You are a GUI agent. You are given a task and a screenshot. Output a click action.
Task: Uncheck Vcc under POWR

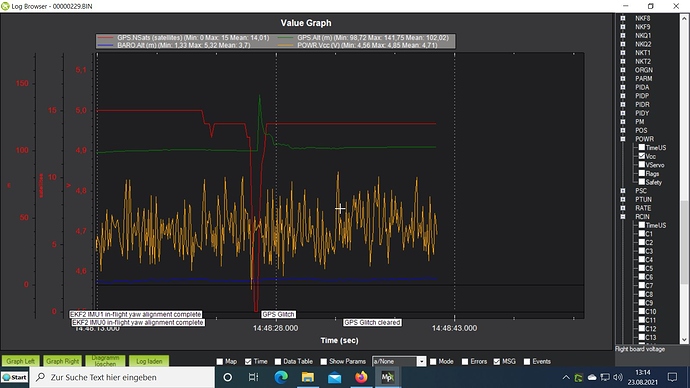[642, 156]
